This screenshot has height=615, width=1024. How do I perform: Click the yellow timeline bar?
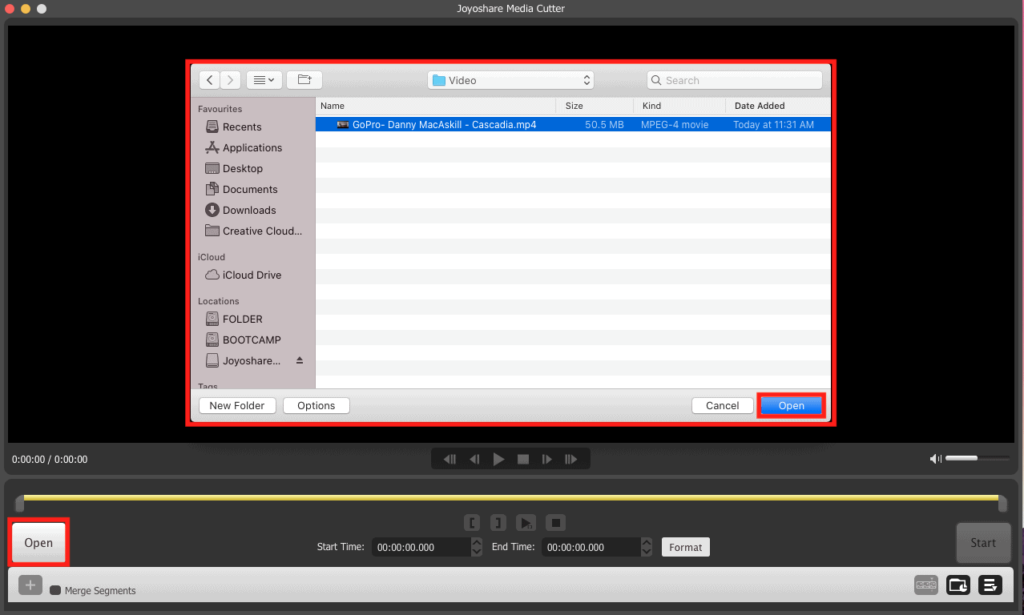(511, 497)
